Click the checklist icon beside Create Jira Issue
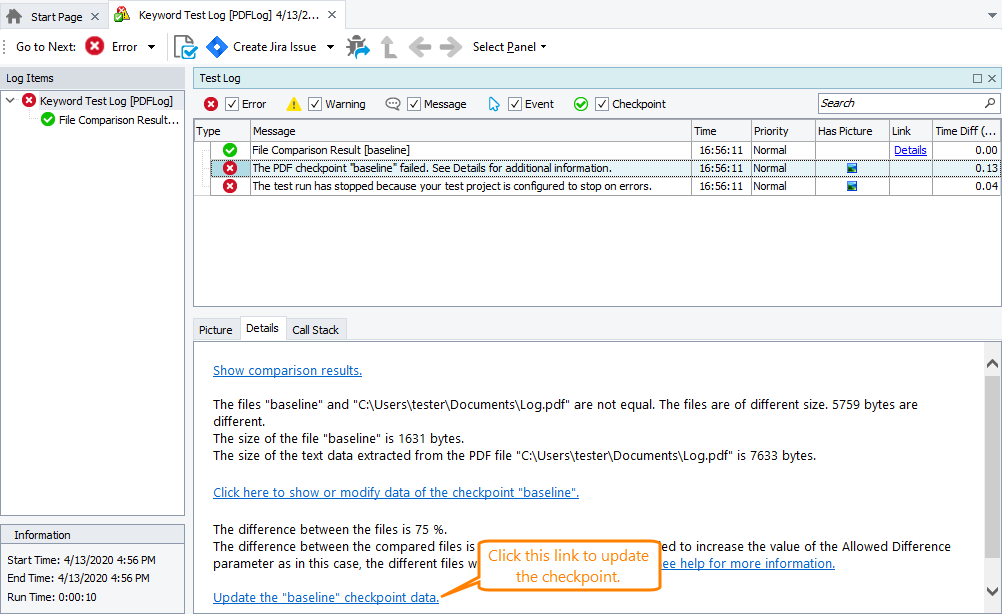Image resolution: width=1002 pixels, height=614 pixels. [x=184, y=46]
